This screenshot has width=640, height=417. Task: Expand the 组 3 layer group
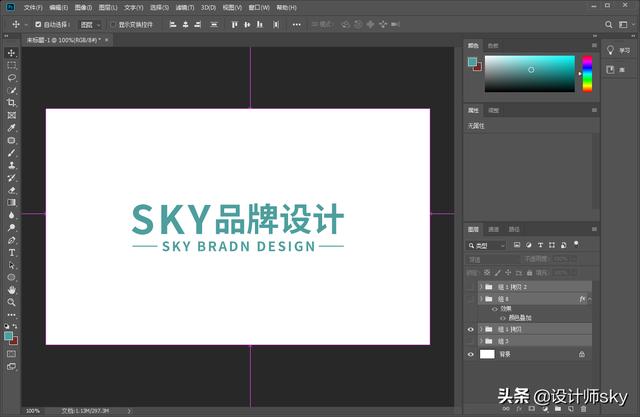(x=481, y=341)
